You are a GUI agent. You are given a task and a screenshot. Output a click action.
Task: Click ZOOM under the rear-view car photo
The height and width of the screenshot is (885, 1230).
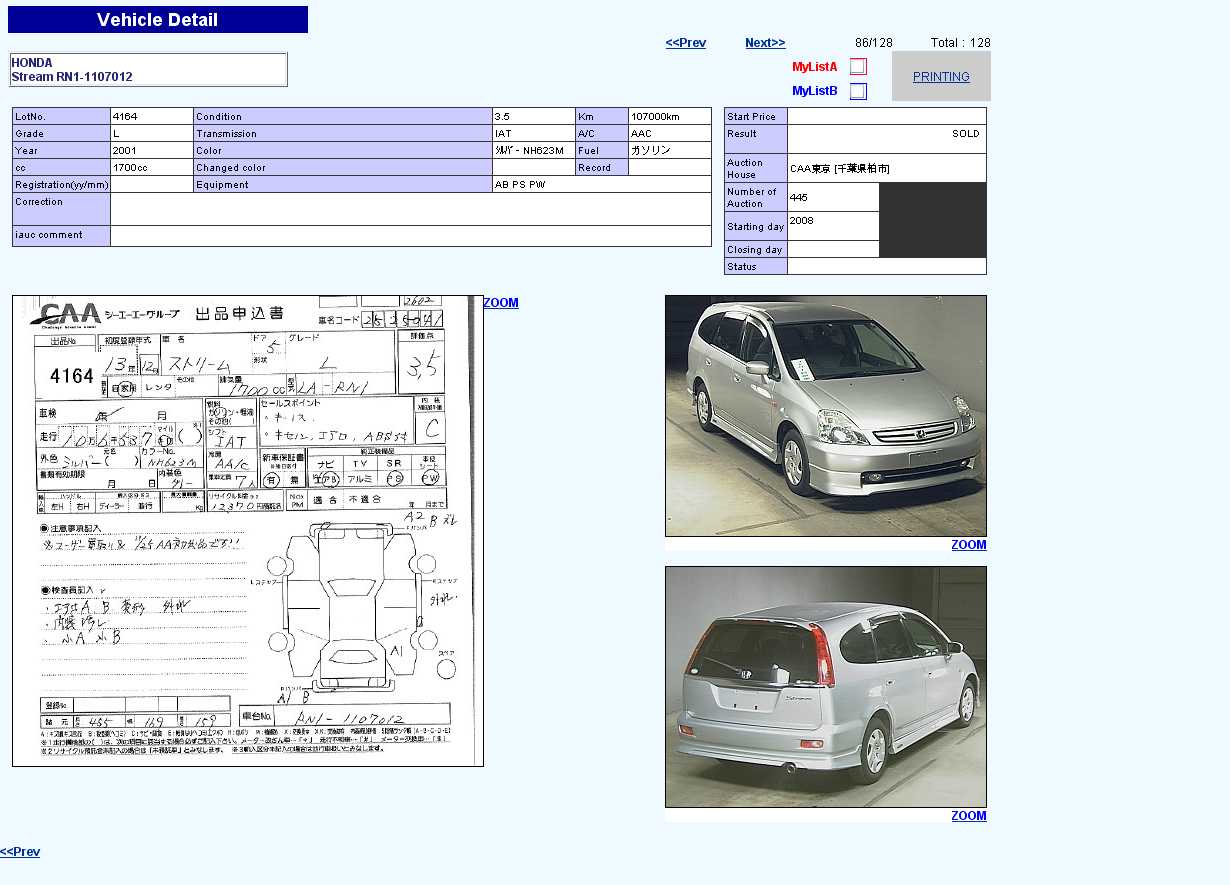coord(969,816)
